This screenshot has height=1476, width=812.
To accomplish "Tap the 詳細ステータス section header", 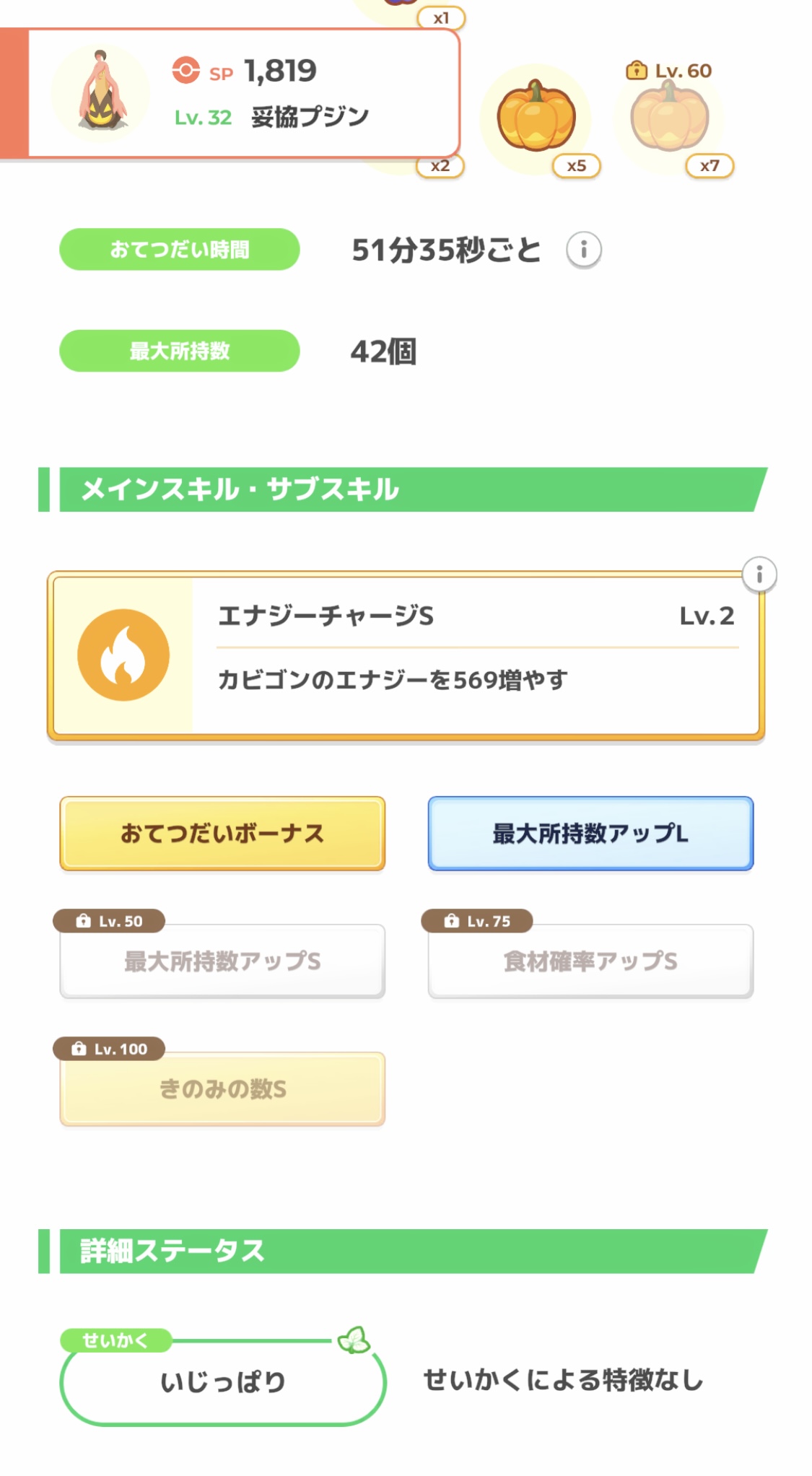I will (404, 1251).
